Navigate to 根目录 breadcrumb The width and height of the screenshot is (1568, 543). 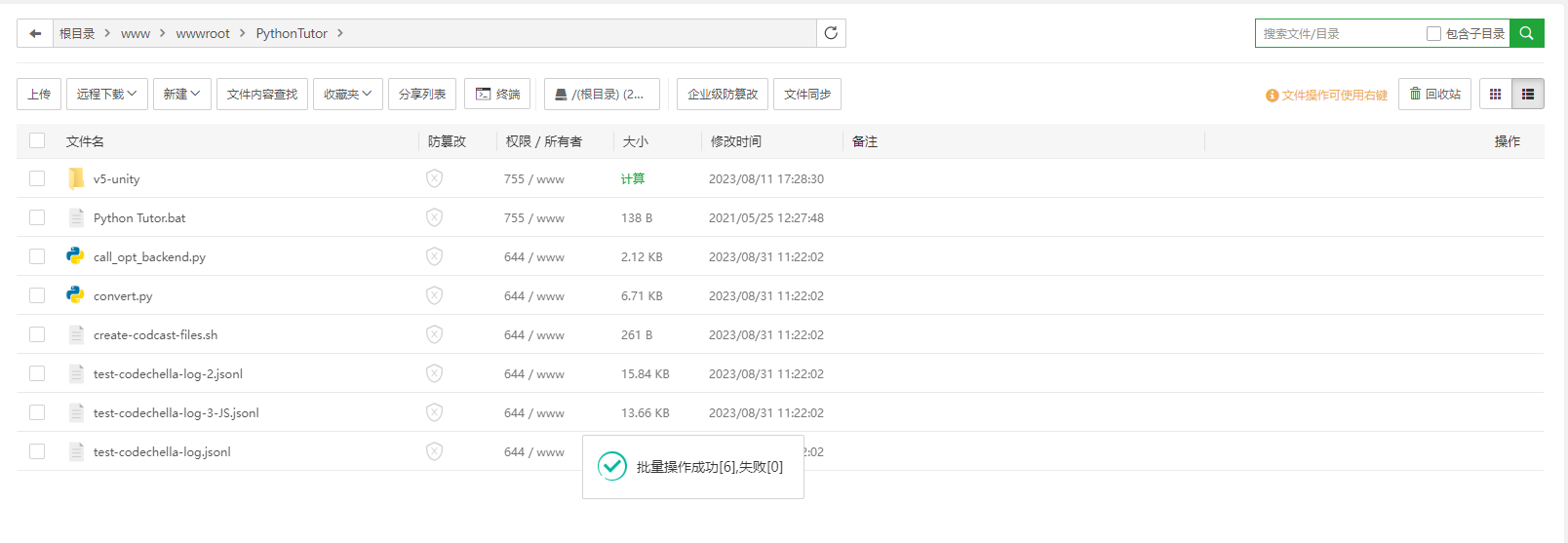(x=77, y=33)
